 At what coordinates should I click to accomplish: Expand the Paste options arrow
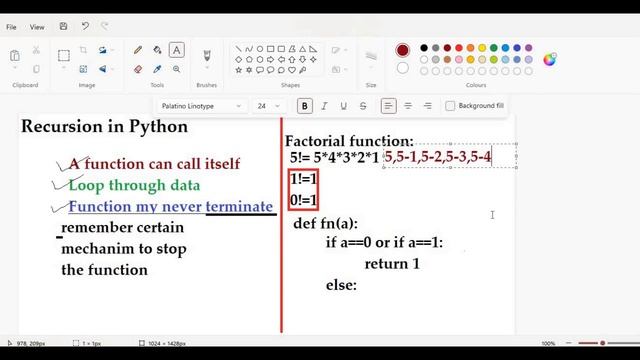coord(15,68)
